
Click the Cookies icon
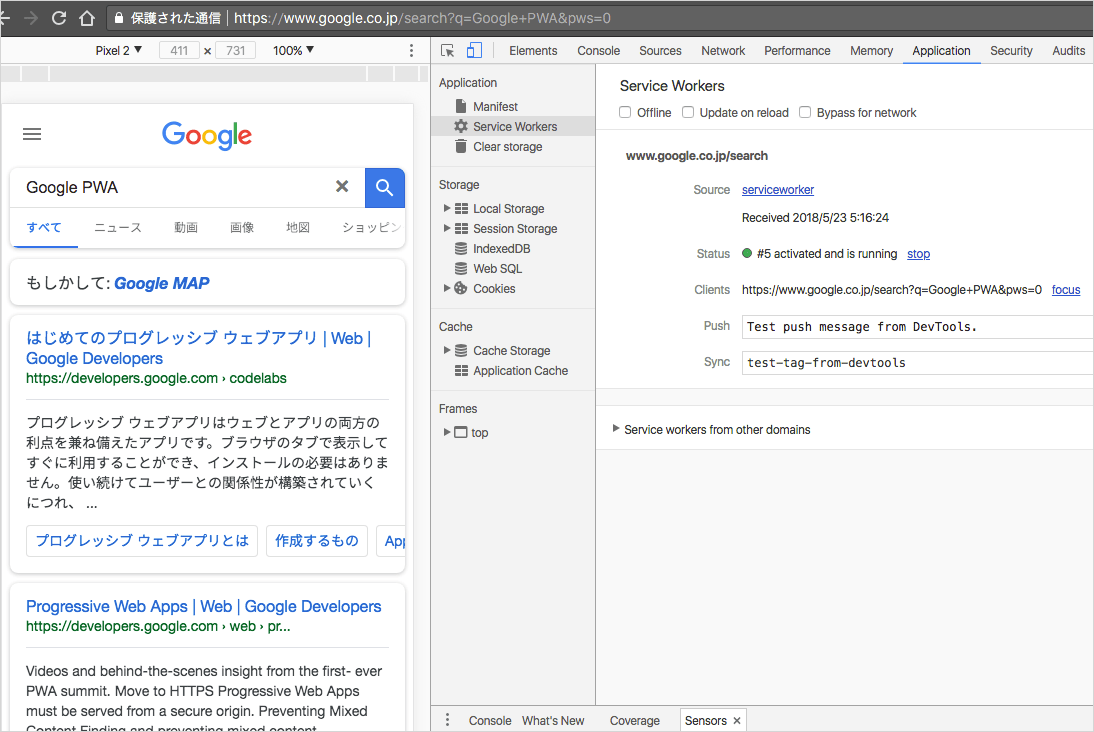[460, 288]
